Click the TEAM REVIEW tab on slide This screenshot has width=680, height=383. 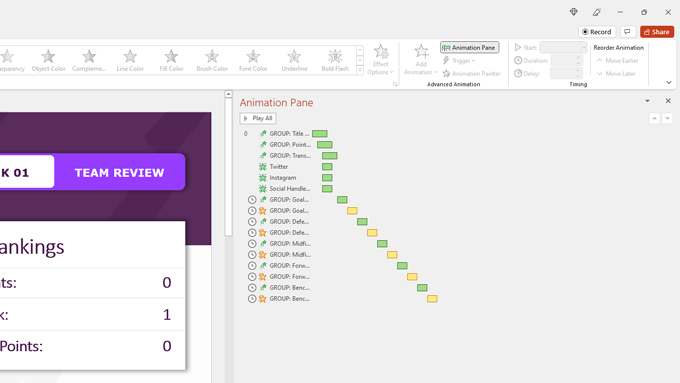tap(120, 173)
